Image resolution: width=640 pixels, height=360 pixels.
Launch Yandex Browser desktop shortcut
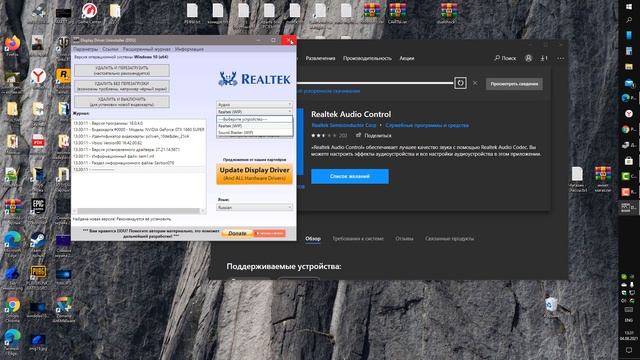(38, 76)
